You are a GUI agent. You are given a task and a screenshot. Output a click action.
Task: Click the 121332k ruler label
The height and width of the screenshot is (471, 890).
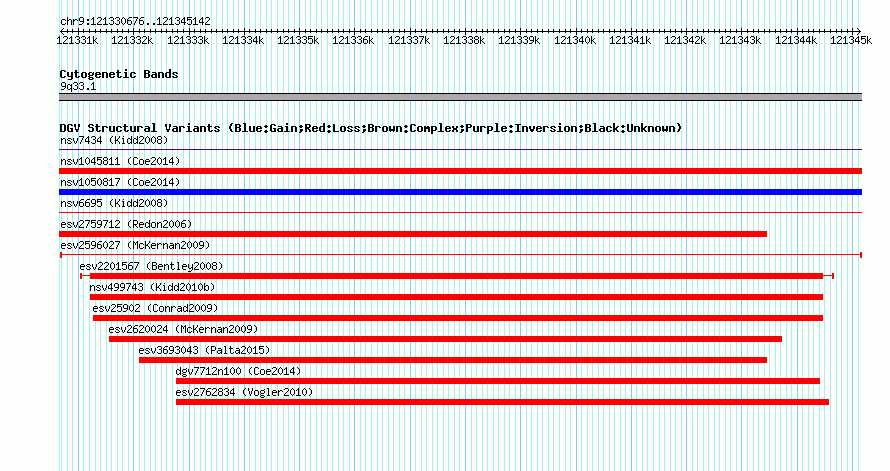(132, 40)
